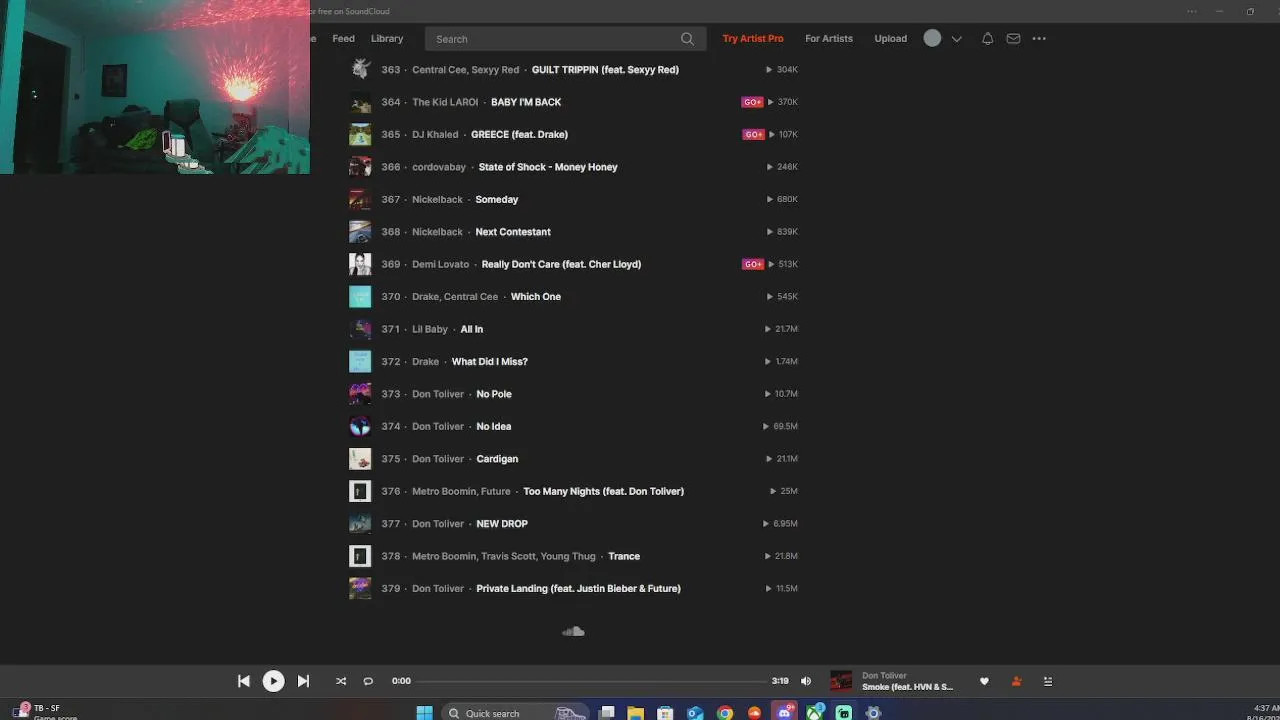Go to the Feed tab
The image size is (1280, 720).
[x=343, y=39]
